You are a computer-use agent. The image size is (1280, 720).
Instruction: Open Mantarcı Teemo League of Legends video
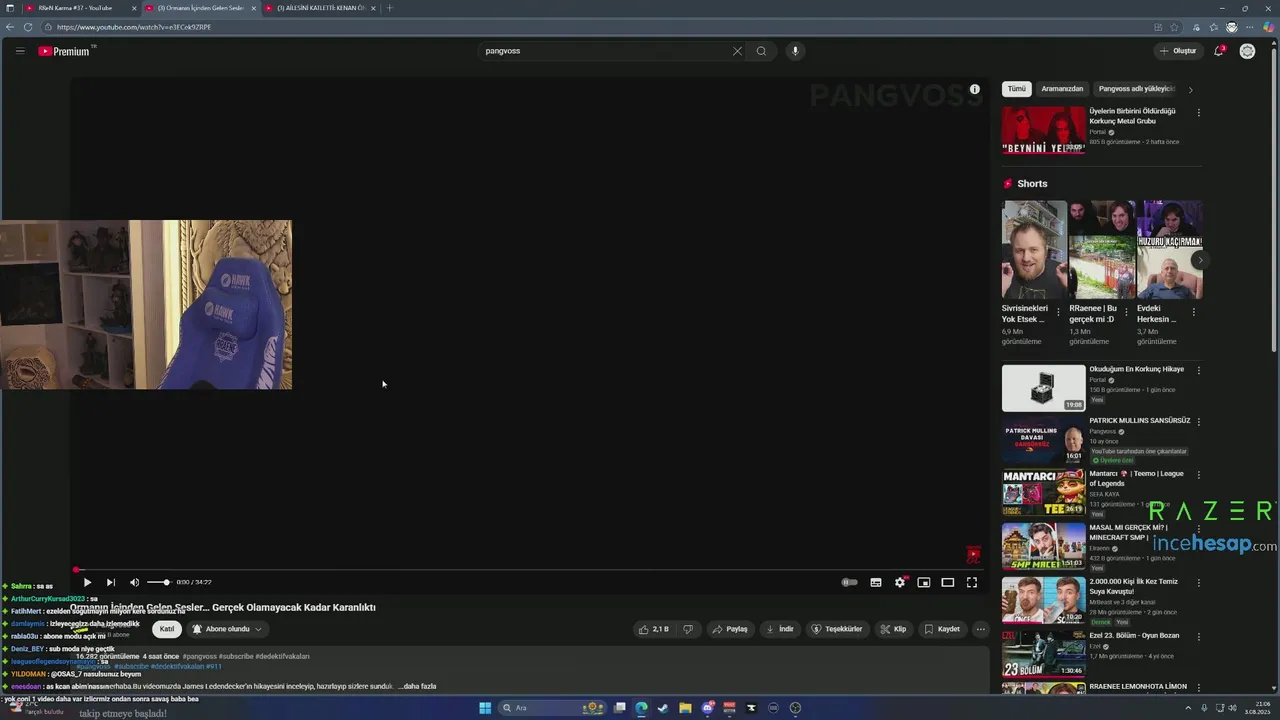coord(1043,492)
